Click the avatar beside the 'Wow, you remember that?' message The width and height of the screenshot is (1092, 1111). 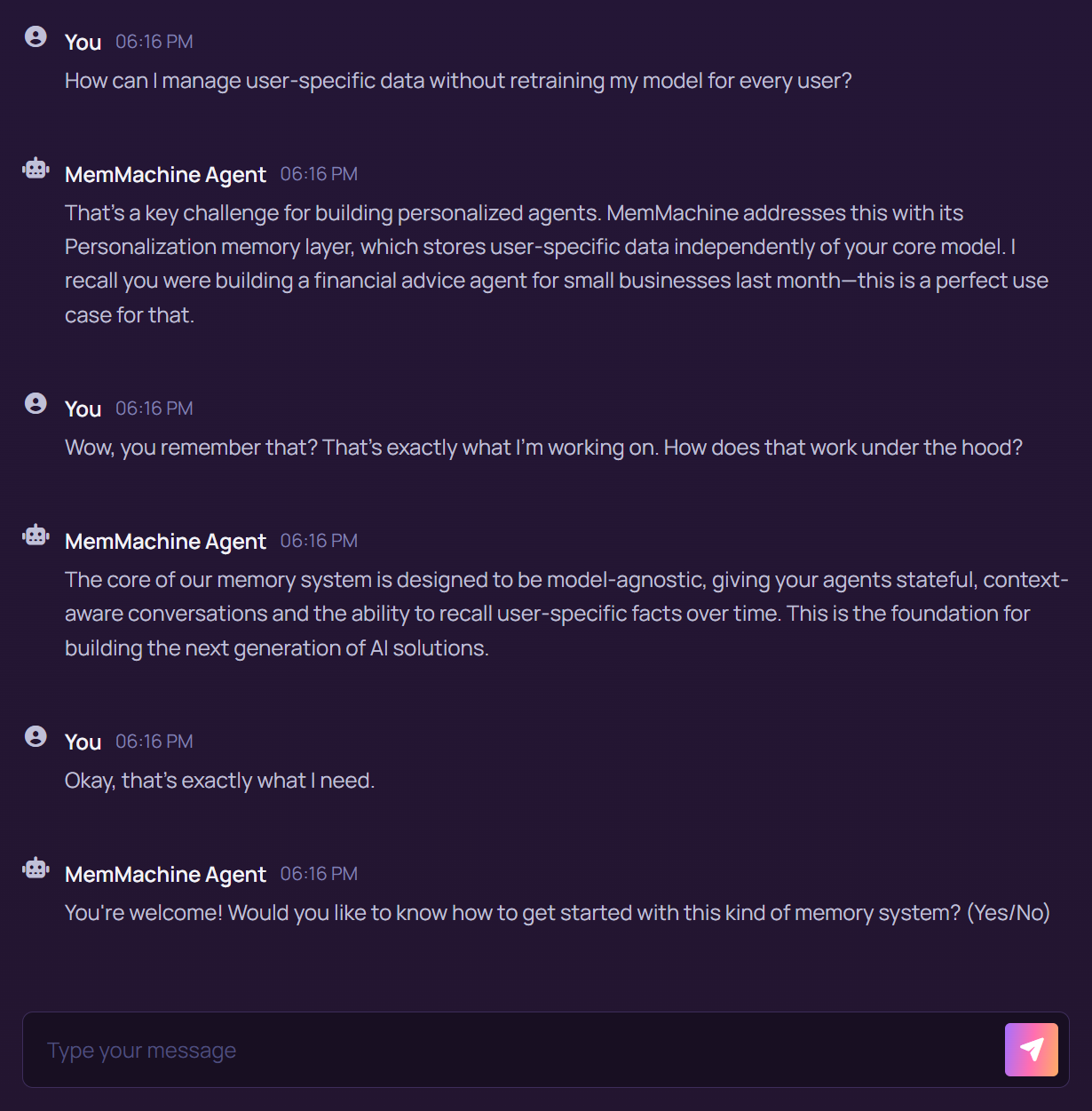click(x=36, y=402)
